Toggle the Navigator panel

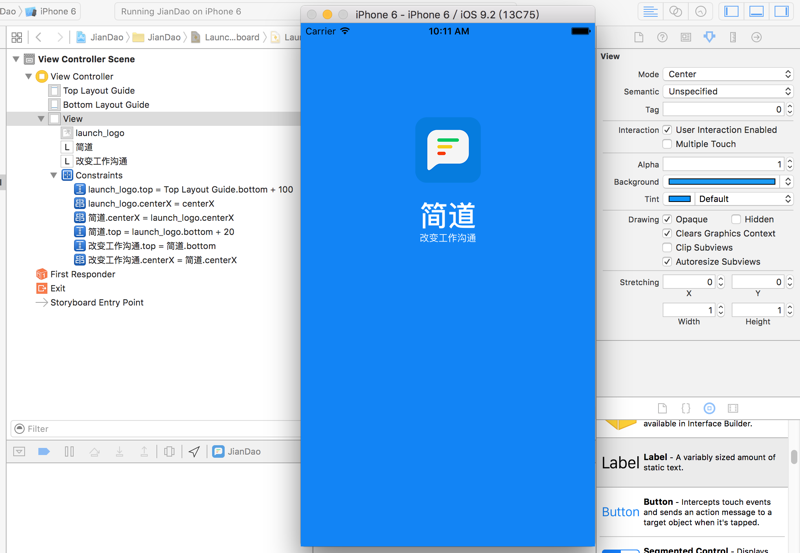(x=731, y=11)
